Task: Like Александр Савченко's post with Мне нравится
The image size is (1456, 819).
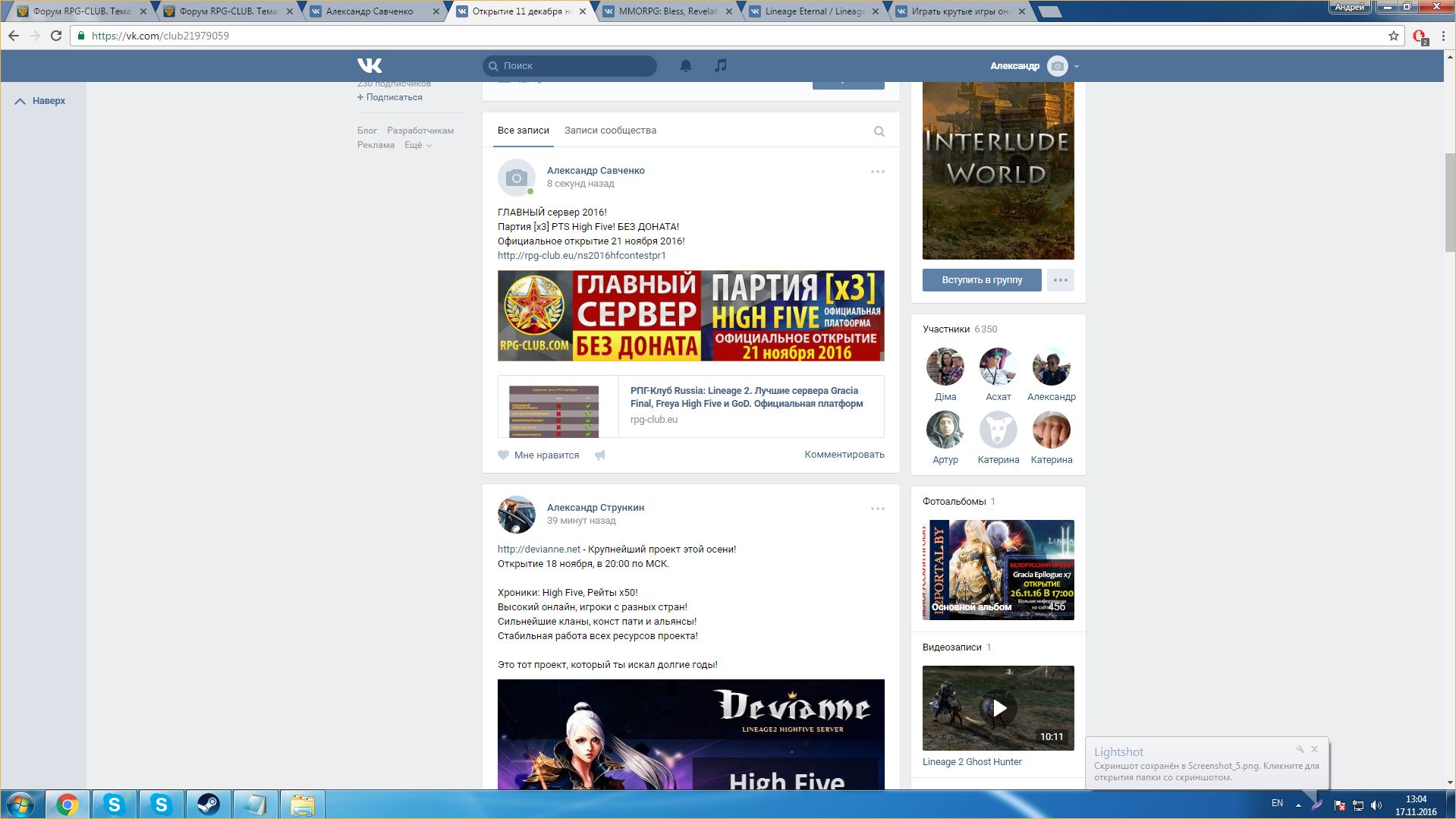Action: click(539, 455)
